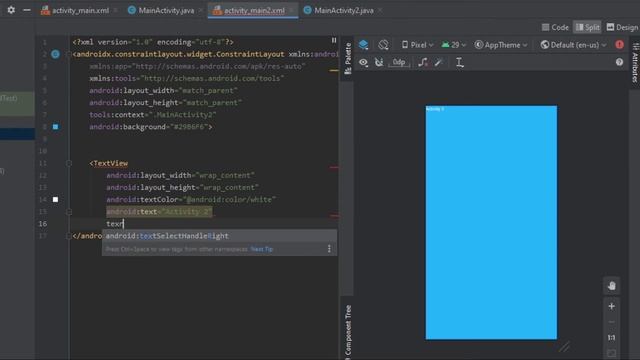Switch editor to Split view

tap(587, 27)
